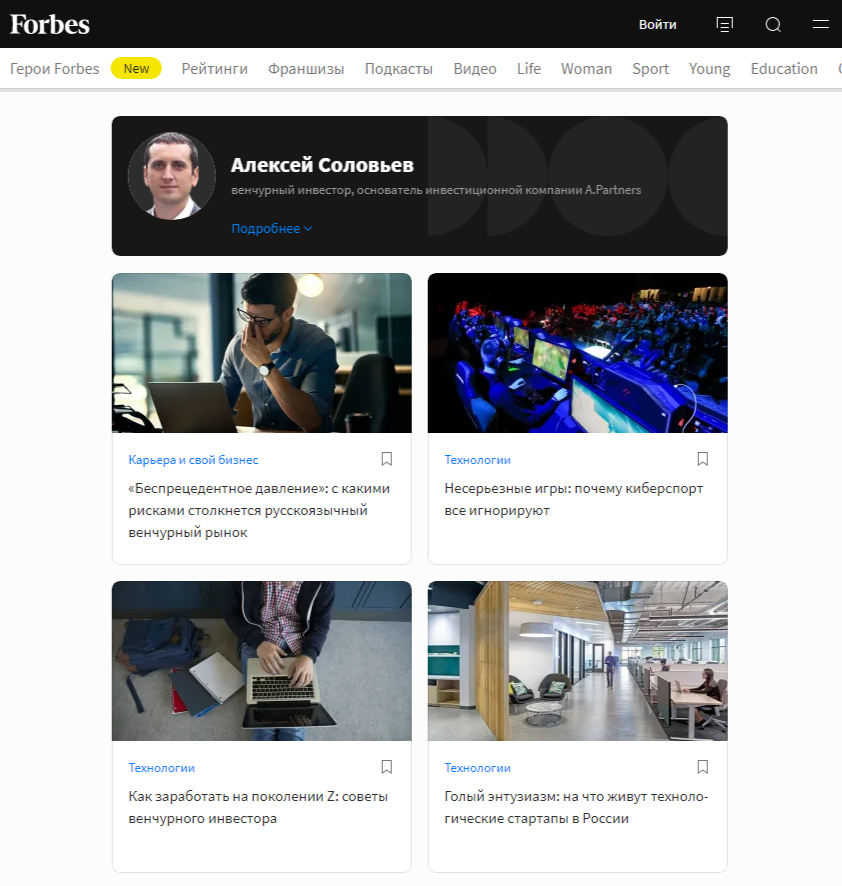Go to the Sport section
The width and height of the screenshot is (842, 886).
(x=650, y=68)
